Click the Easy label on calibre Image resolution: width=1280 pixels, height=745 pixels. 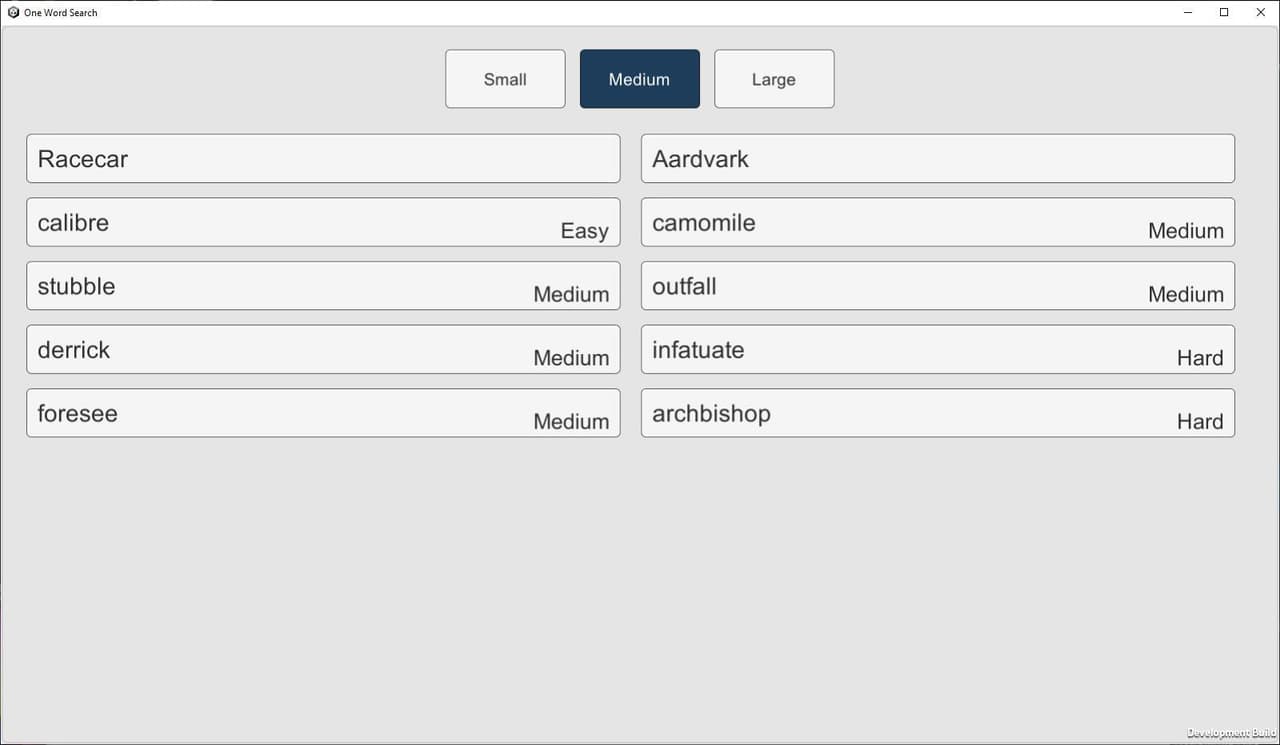[x=584, y=232]
